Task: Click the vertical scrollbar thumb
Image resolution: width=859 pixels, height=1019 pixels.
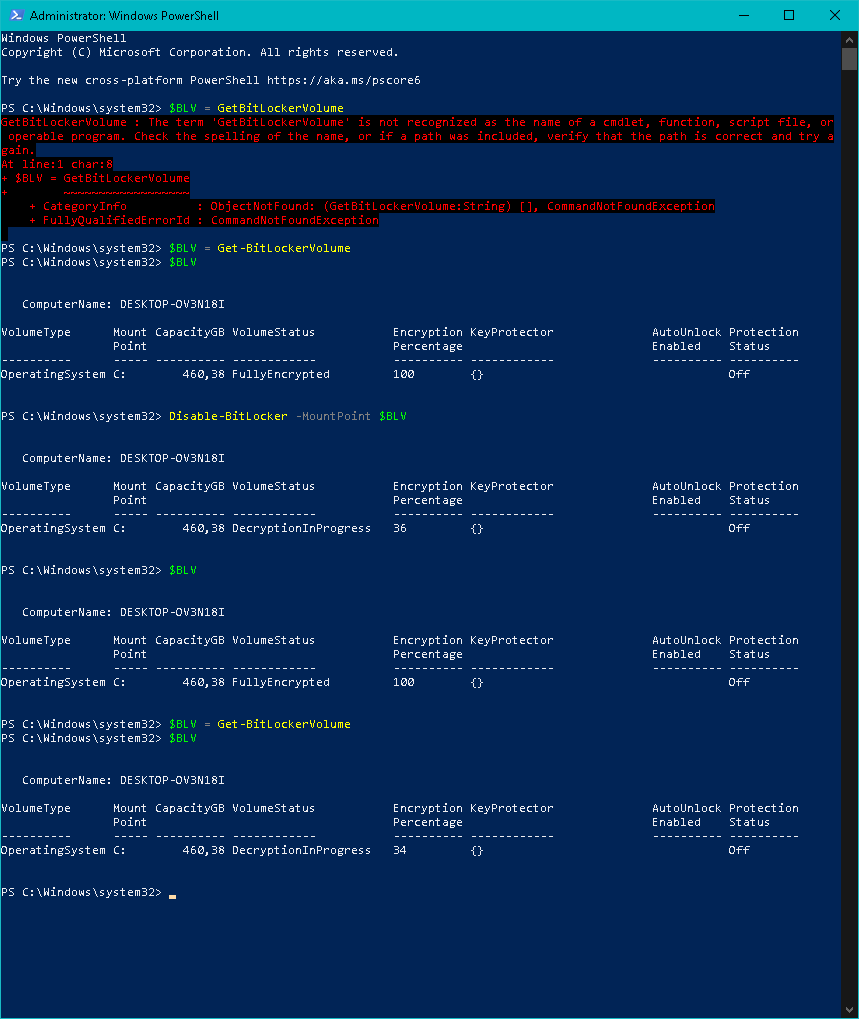Action: [x=849, y=58]
